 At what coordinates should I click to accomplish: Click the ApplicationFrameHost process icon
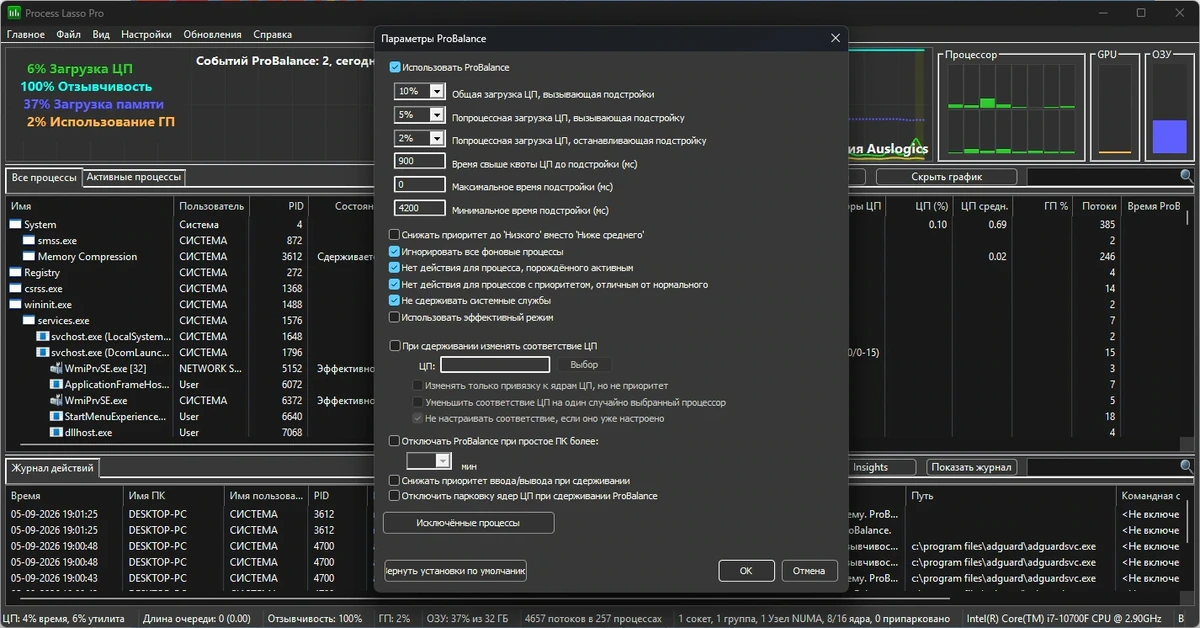pos(57,385)
